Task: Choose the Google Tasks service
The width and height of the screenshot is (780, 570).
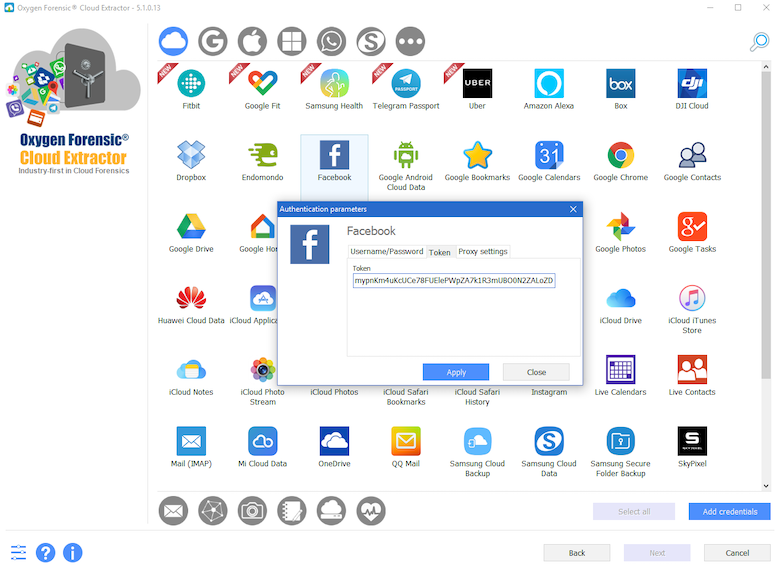Action: pos(692,226)
